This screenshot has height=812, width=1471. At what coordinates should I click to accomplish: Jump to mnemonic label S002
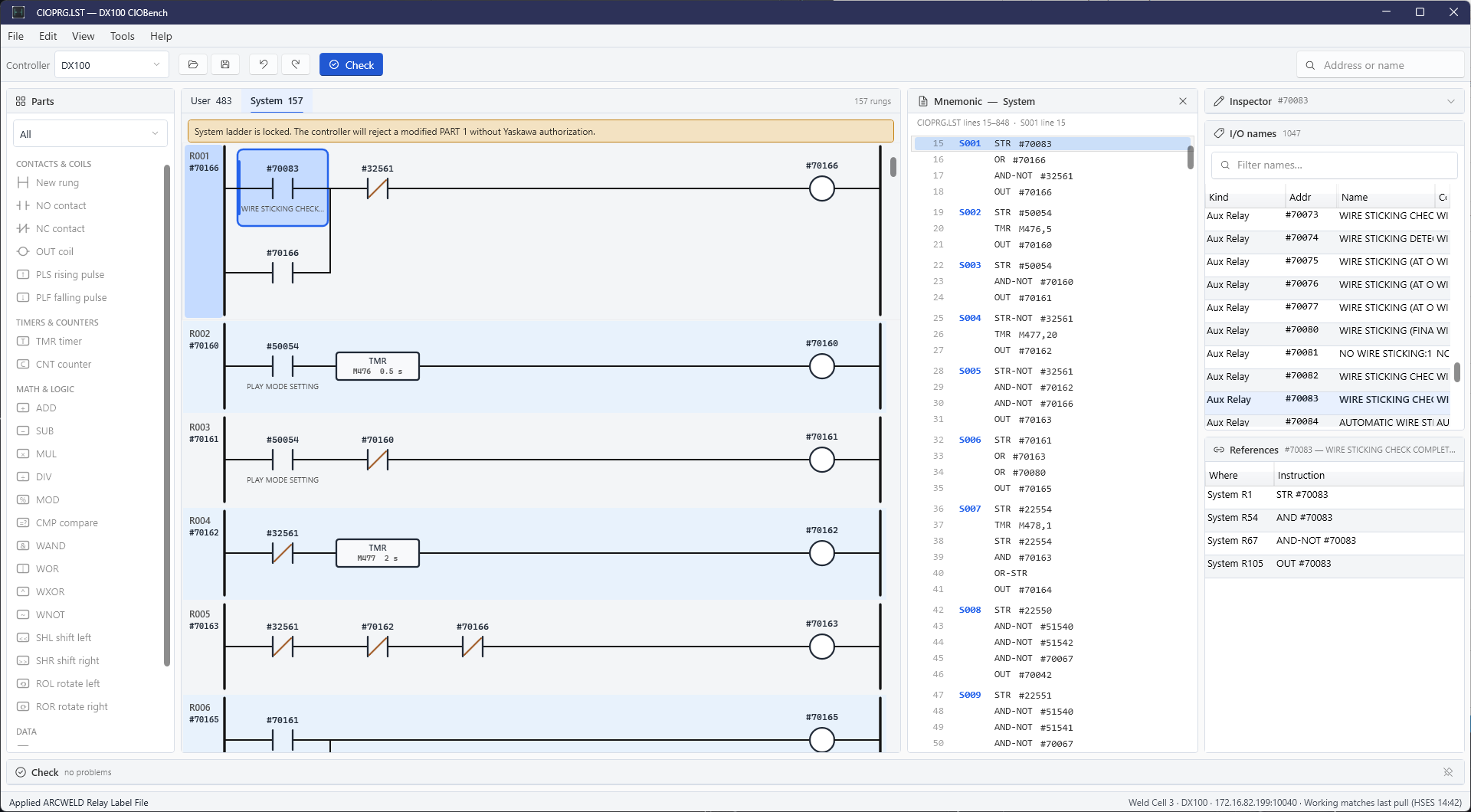(970, 213)
